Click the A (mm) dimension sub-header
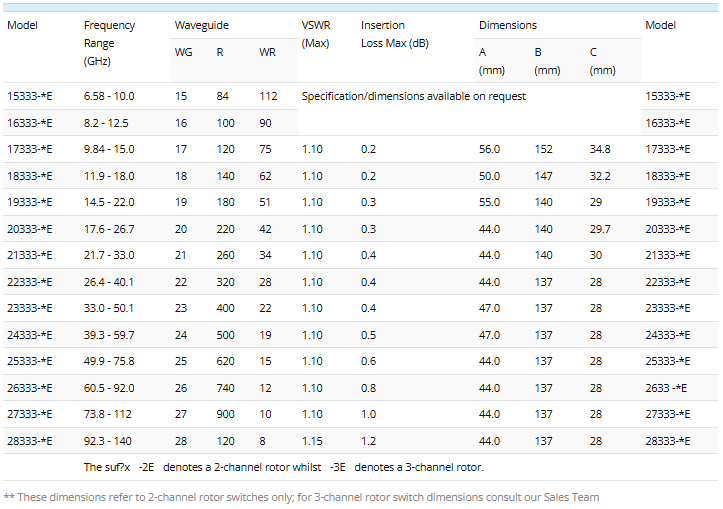The image size is (723, 509). [x=491, y=60]
